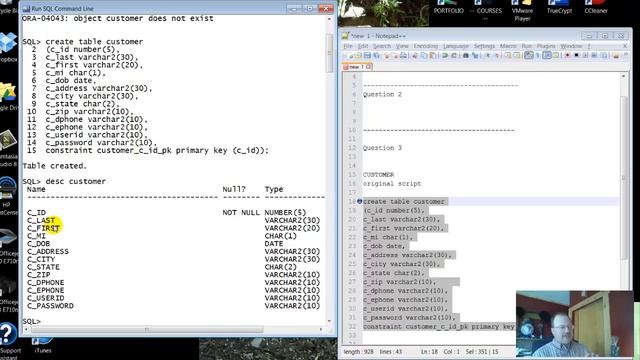The image size is (640, 360).
Task: Open the Plugins menu
Action: tap(546, 46)
